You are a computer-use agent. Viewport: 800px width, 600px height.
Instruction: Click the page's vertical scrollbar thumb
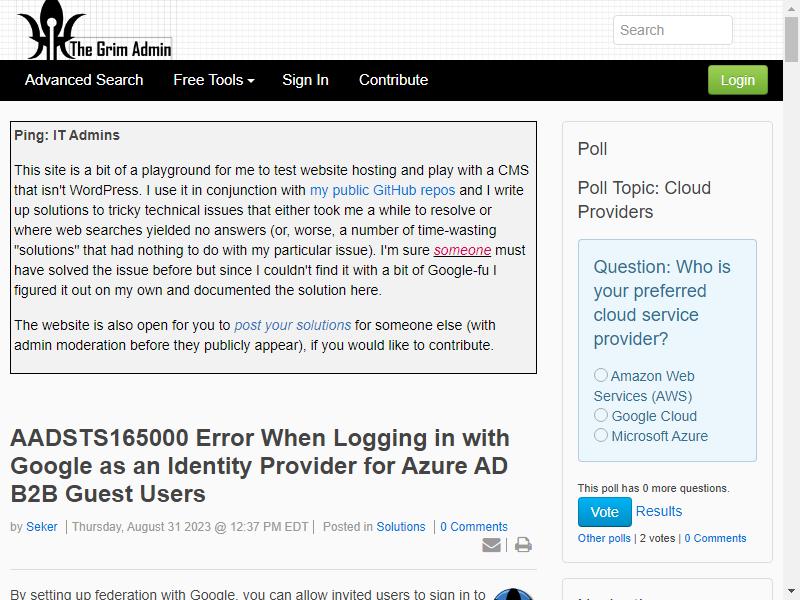pyautogui.click(x=792, y=38)
